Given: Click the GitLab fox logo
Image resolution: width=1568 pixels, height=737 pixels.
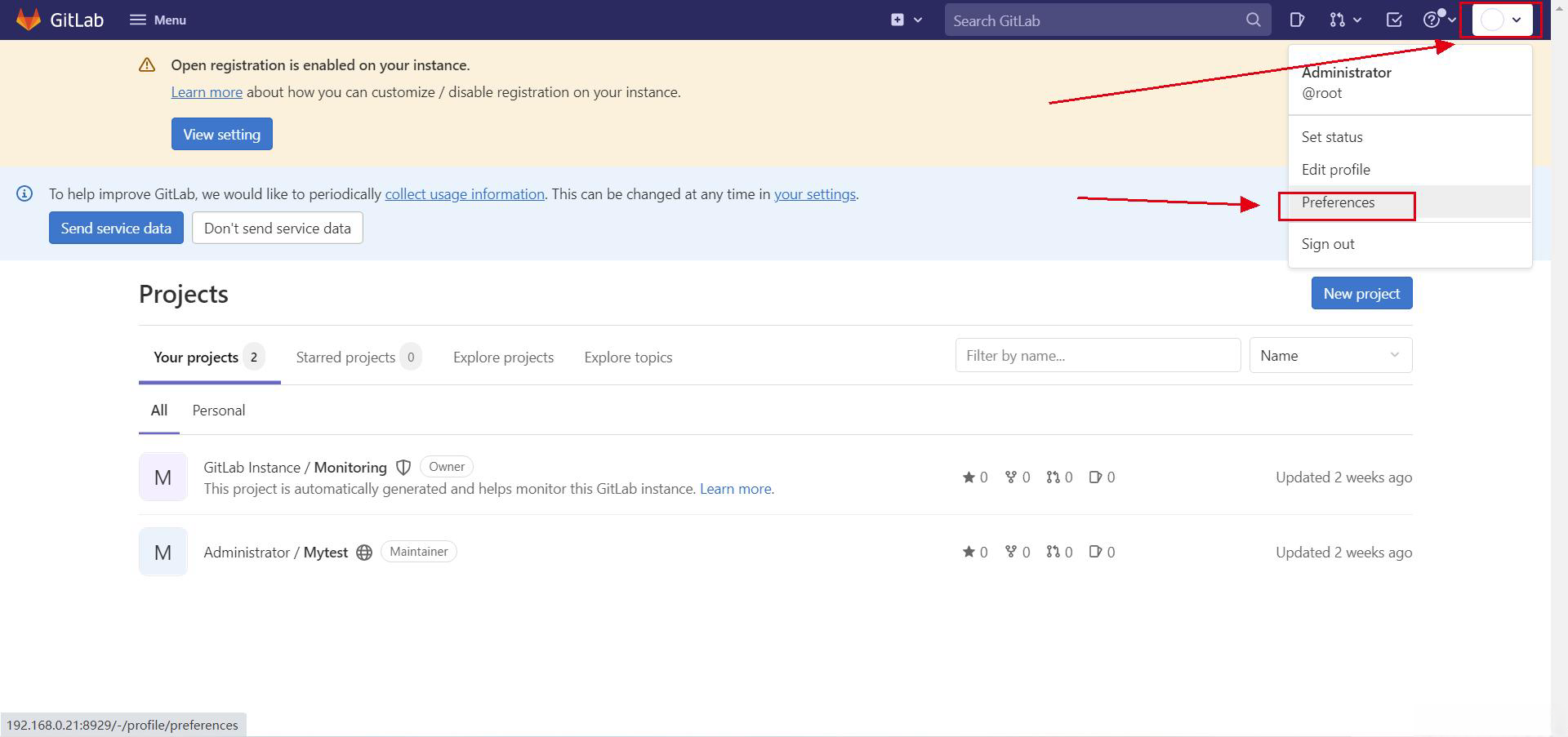Looking at the screenshot, I should click(29, 20).
